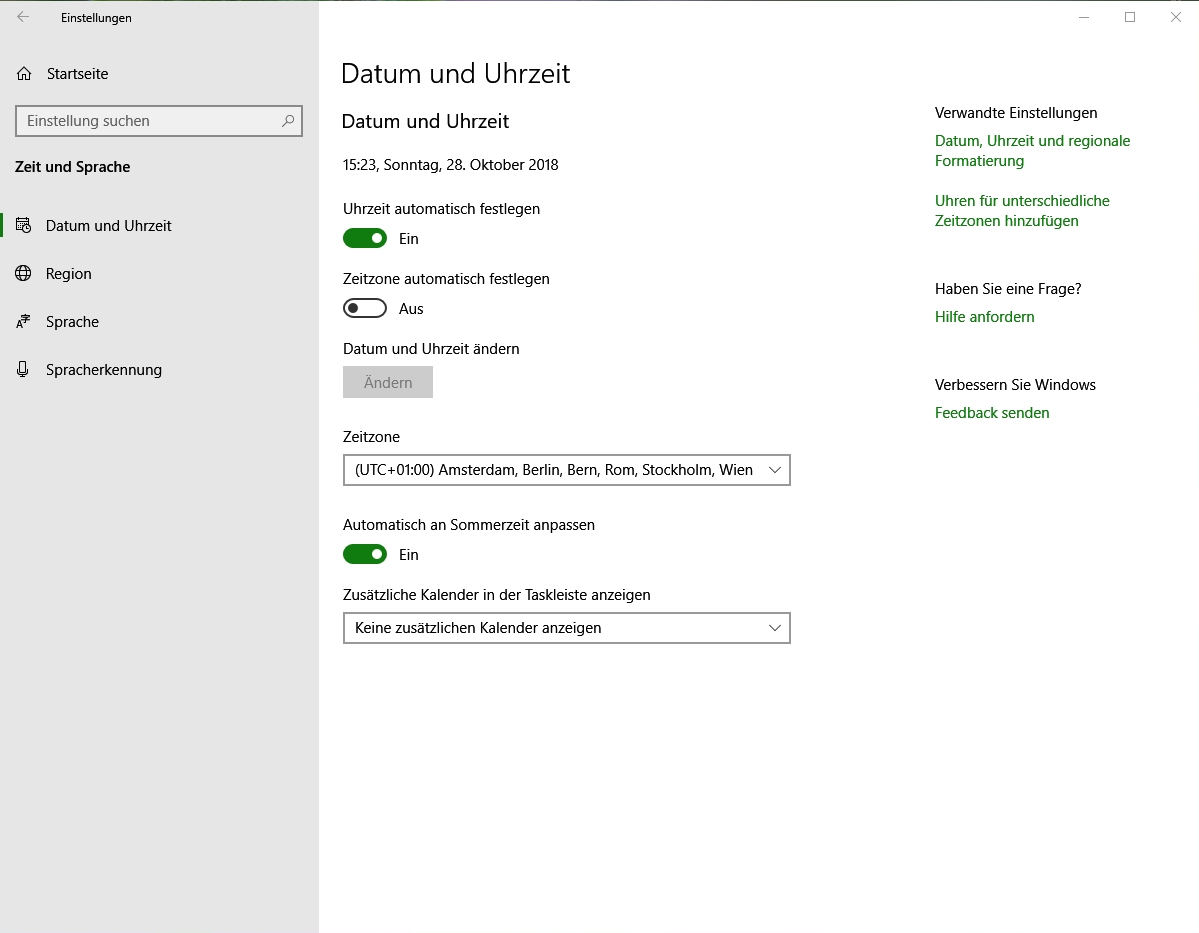Viewport: 1199px width, 933px height.
Task: Focus the Einstellung suchen search field
Action: pyautogui.click(x=159, y=121)
